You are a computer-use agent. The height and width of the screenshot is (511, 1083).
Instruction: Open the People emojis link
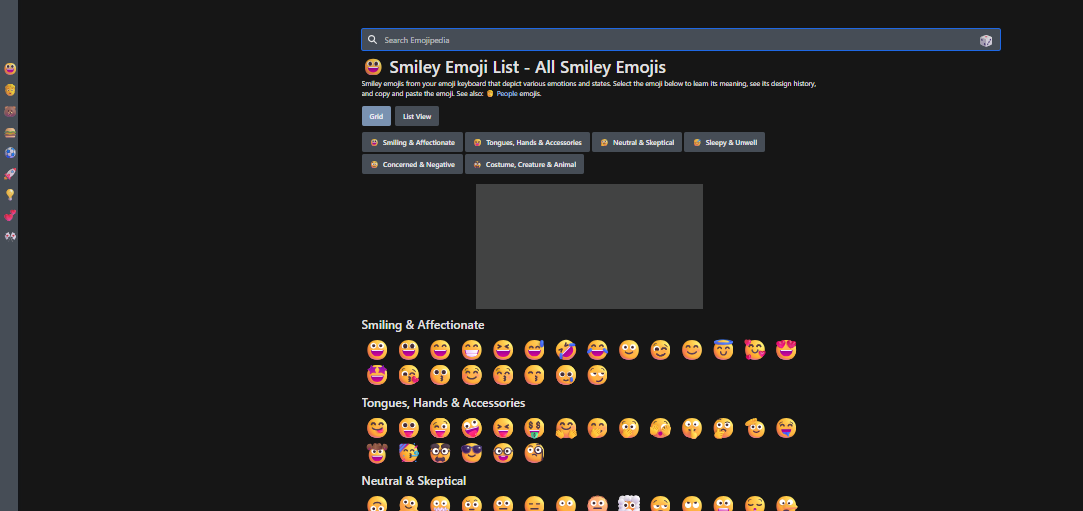tap(507, 93)
